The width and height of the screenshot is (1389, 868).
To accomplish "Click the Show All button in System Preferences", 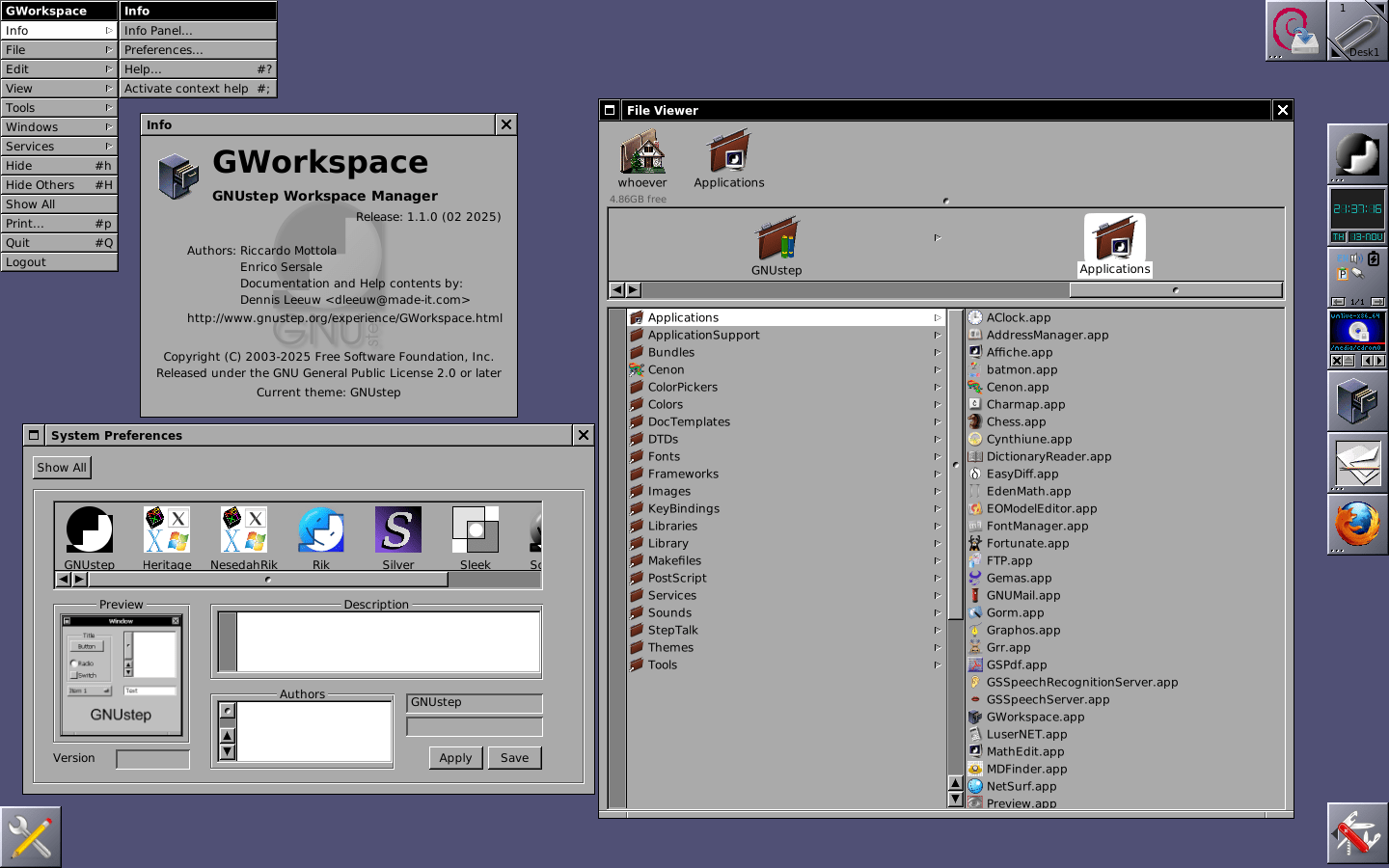I will click(x=62, y=468).
